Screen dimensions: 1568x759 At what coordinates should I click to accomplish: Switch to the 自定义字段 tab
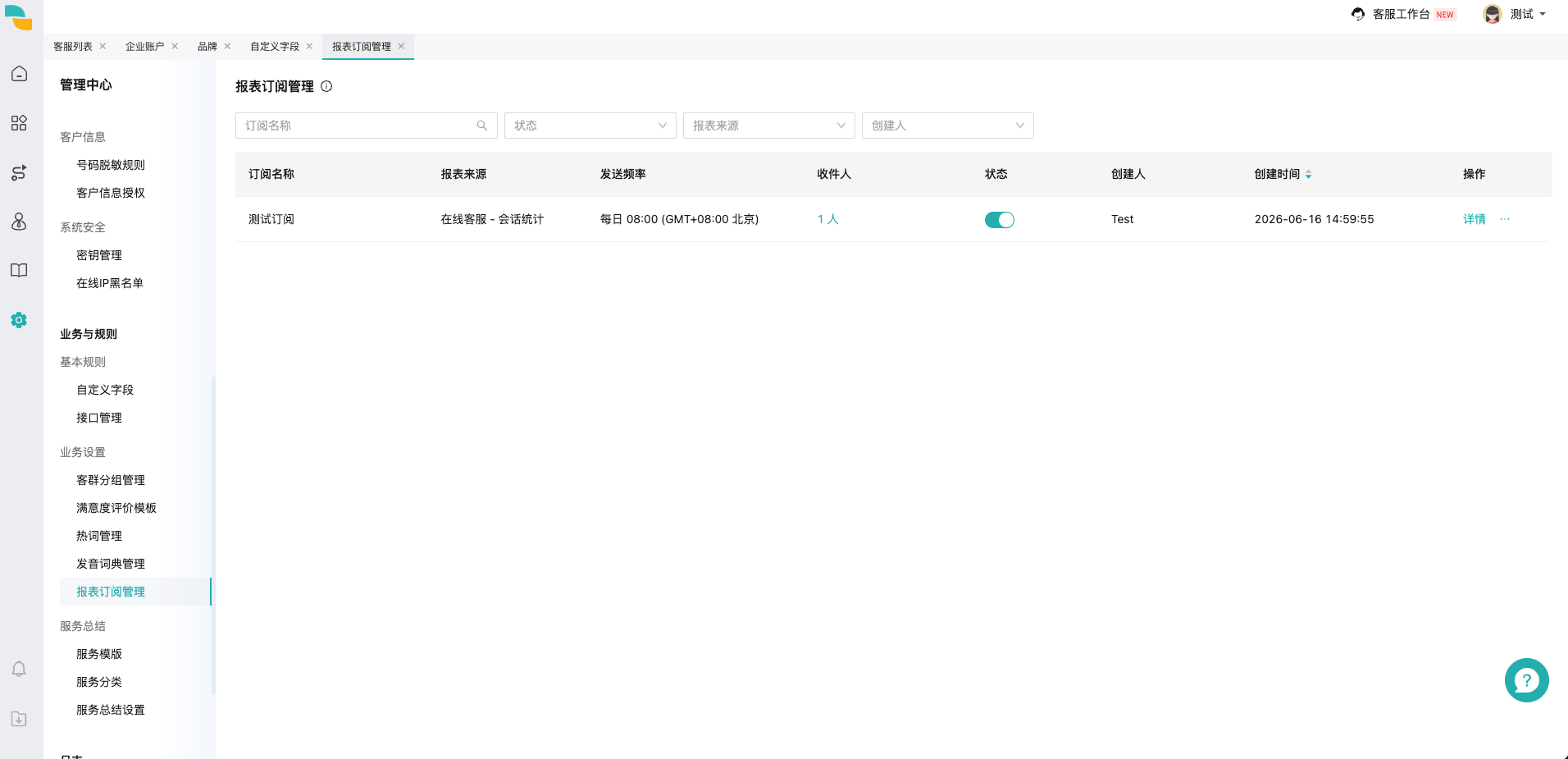275,47
